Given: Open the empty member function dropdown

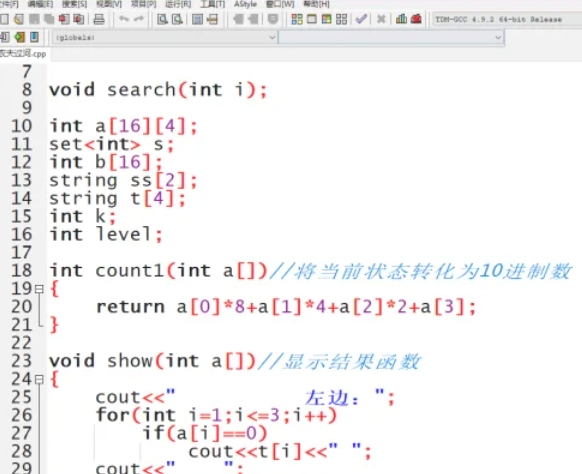Looking at the screenshot, I should [391, 37].
